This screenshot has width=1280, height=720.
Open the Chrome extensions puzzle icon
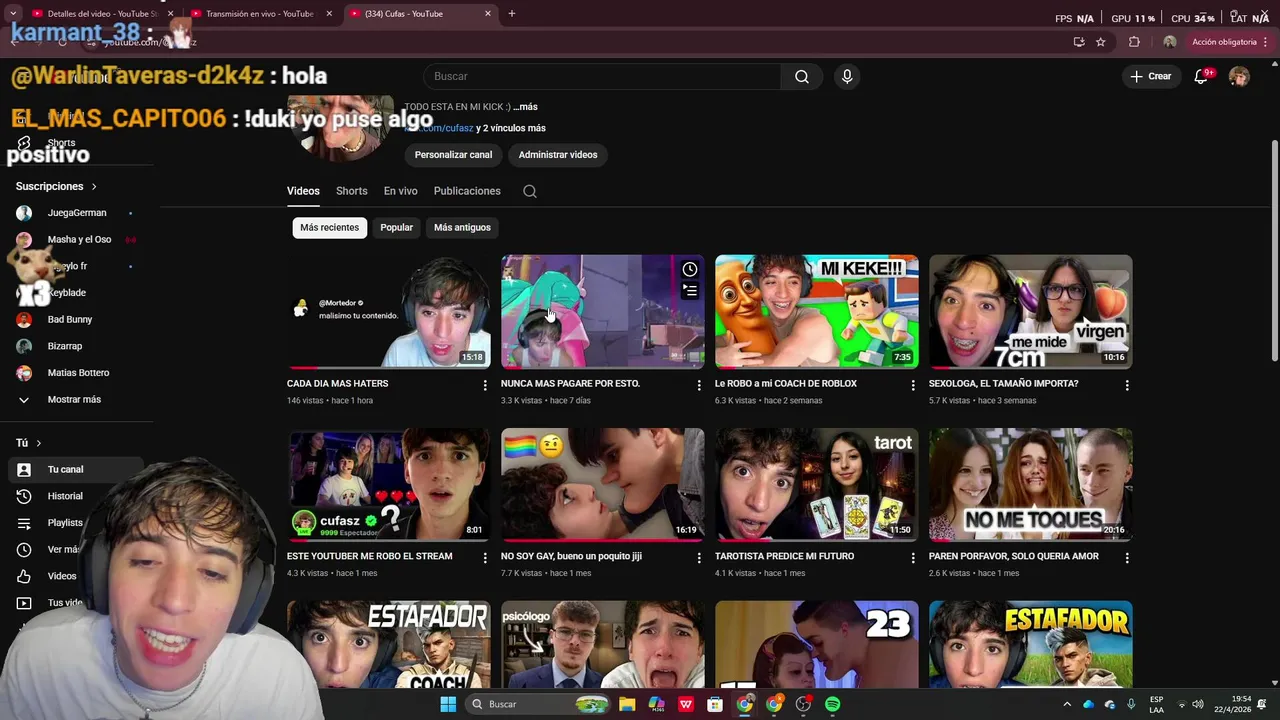point(1134,42)
